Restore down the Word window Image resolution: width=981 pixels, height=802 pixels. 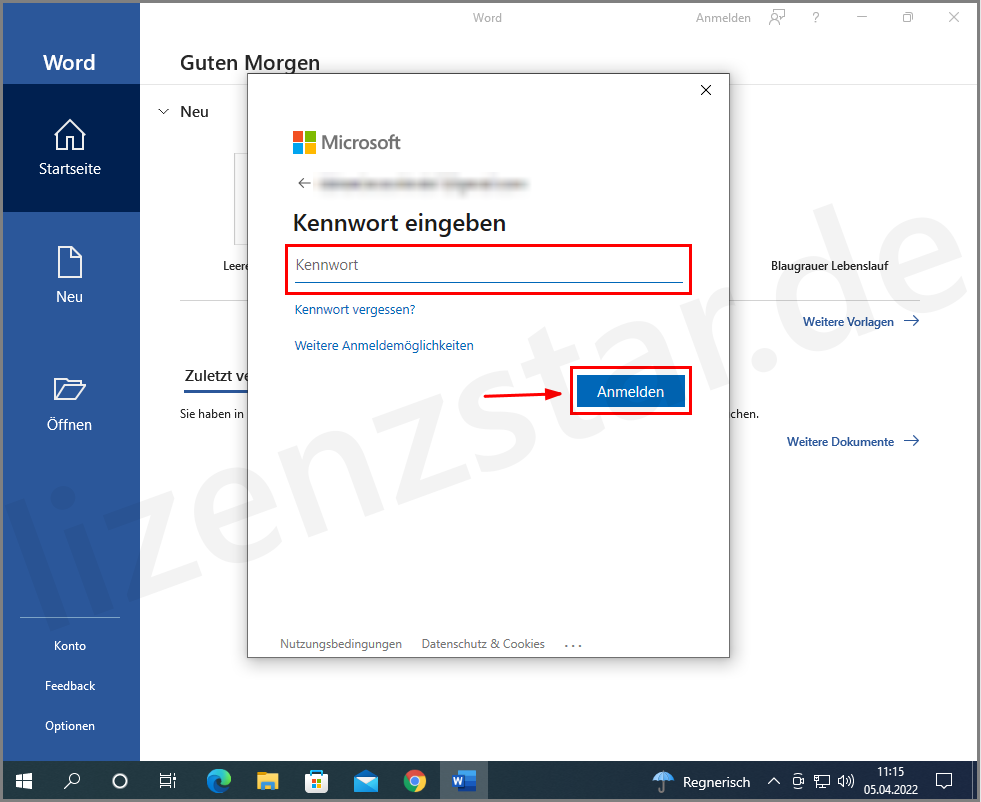point(908,18)
